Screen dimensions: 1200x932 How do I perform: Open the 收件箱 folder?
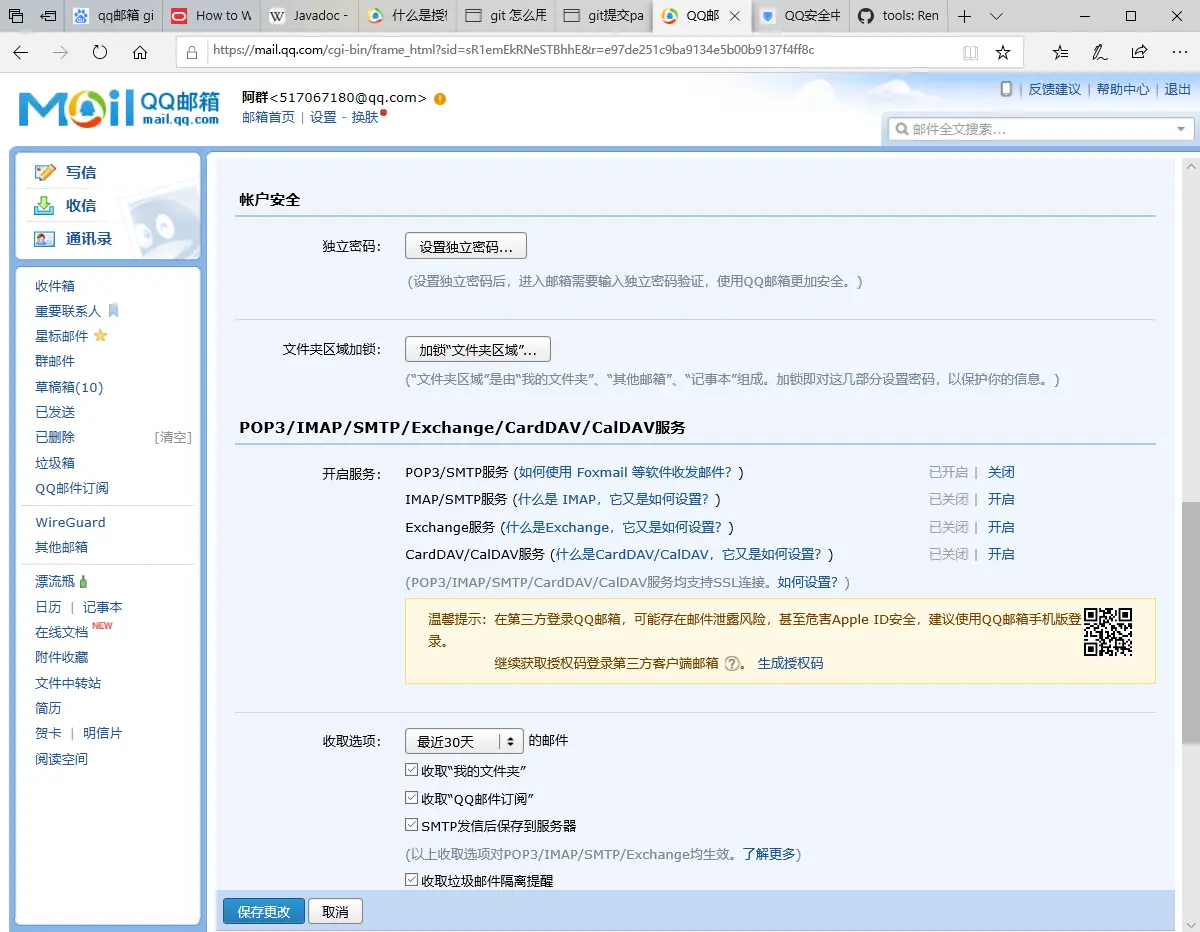(x=55, y=286)
